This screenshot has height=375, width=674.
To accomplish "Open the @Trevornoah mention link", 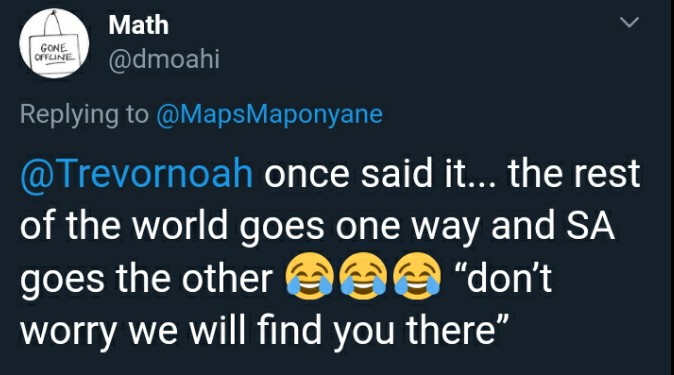I will coord(137,174).
